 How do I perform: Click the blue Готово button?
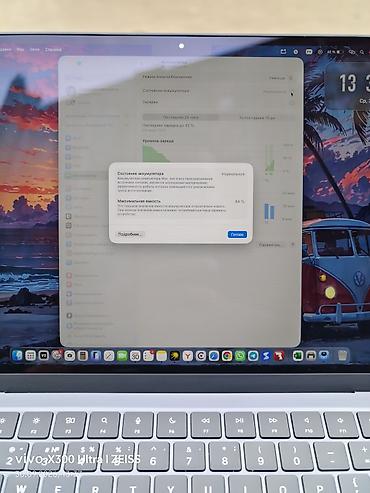tap(237, 234)
